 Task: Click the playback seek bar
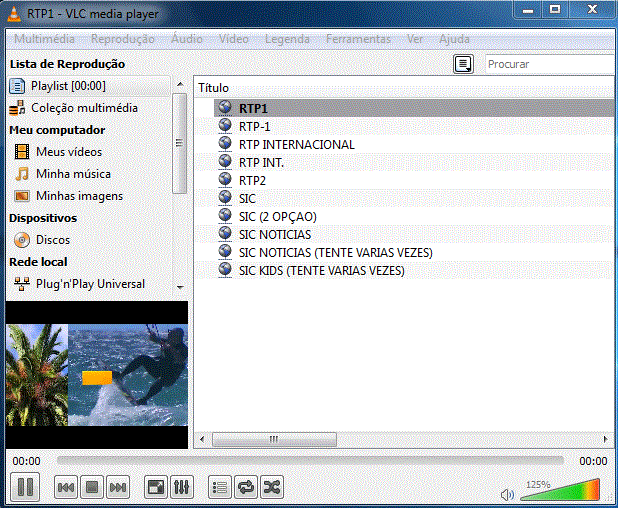pos(310,460)
